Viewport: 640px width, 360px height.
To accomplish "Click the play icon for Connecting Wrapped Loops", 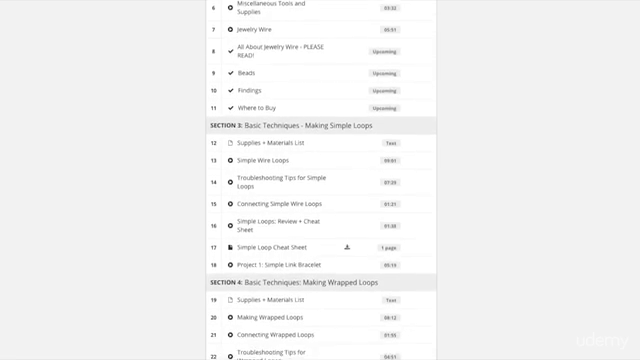I will coord(230,335).
